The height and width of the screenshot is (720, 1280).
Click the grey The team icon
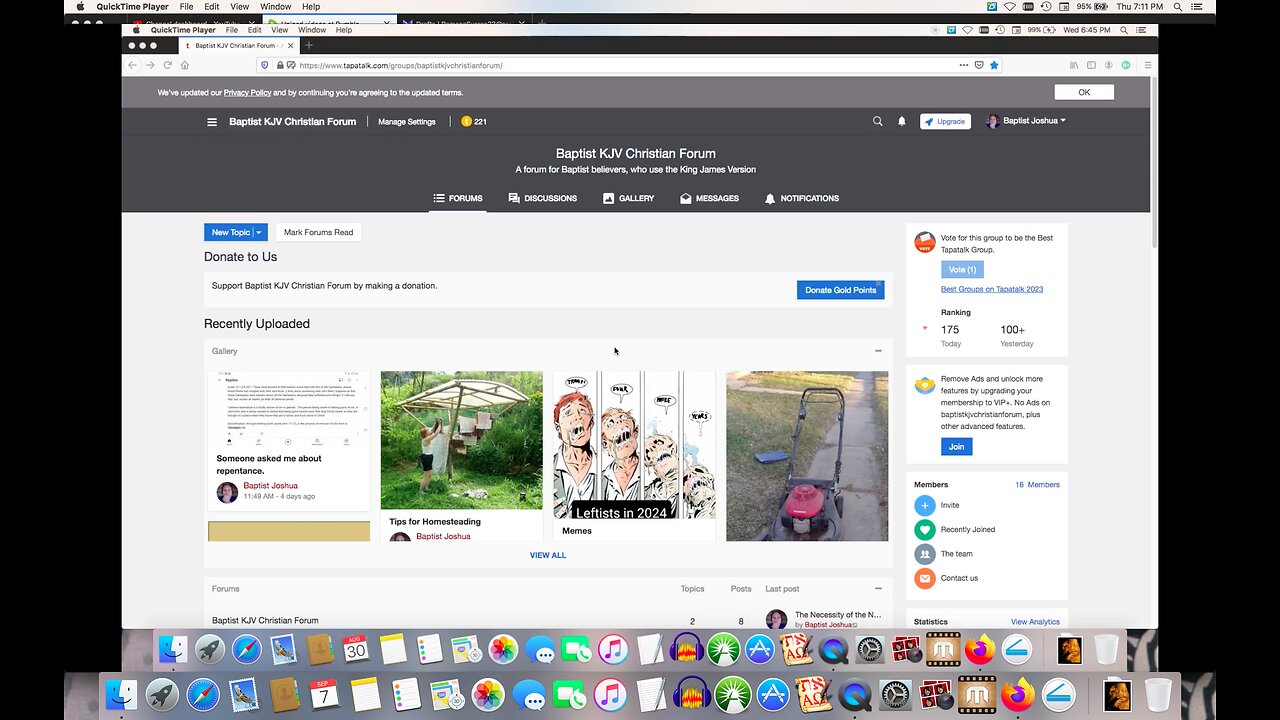click(925, 554)
